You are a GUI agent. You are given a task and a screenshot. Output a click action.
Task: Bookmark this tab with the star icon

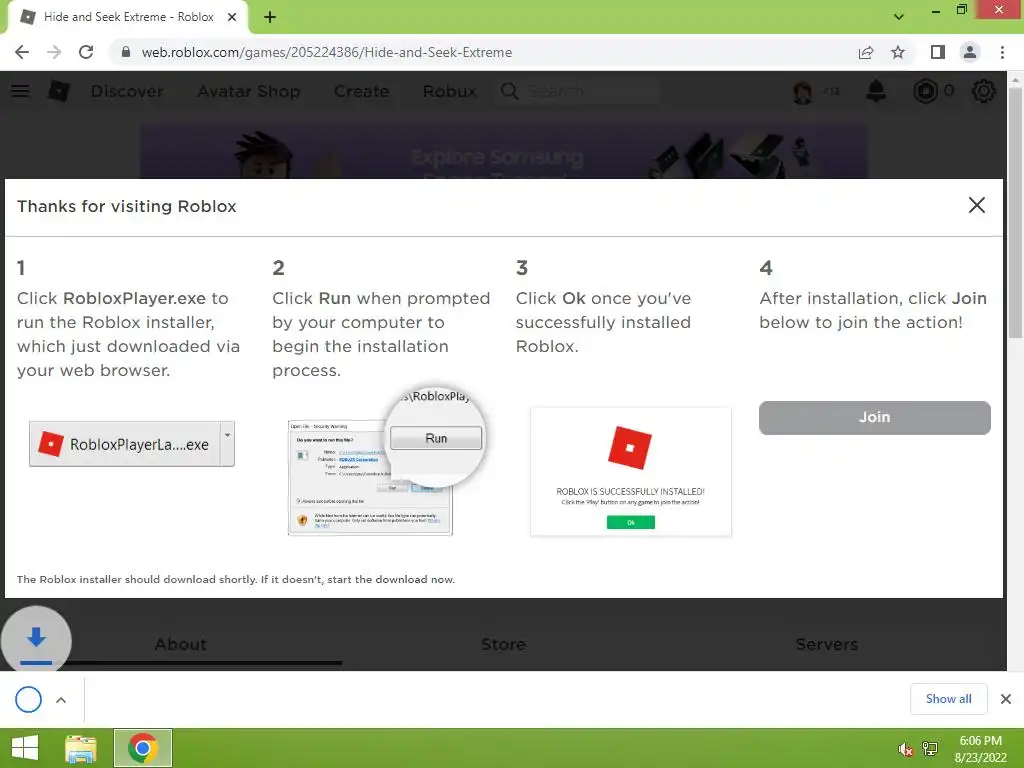(x=898, y=52)
